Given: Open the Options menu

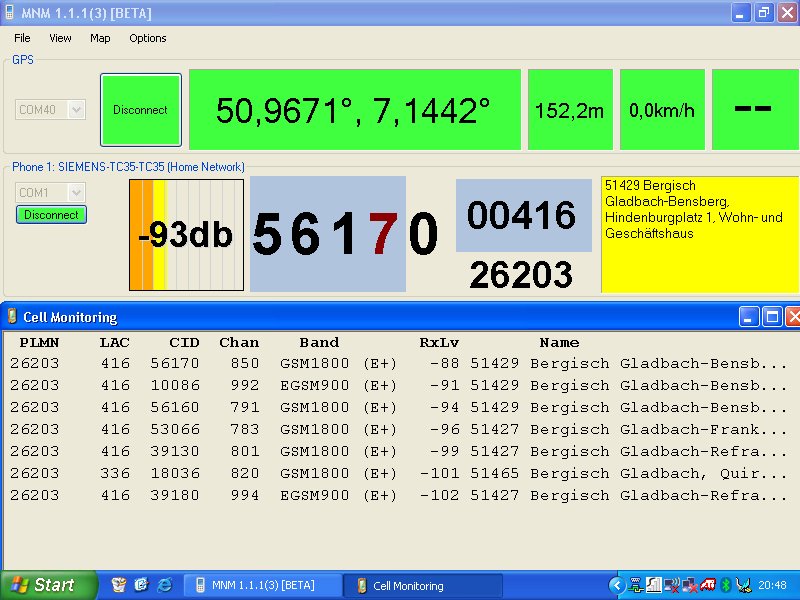Looking at the screenshot, I should [x=148, y=38].
